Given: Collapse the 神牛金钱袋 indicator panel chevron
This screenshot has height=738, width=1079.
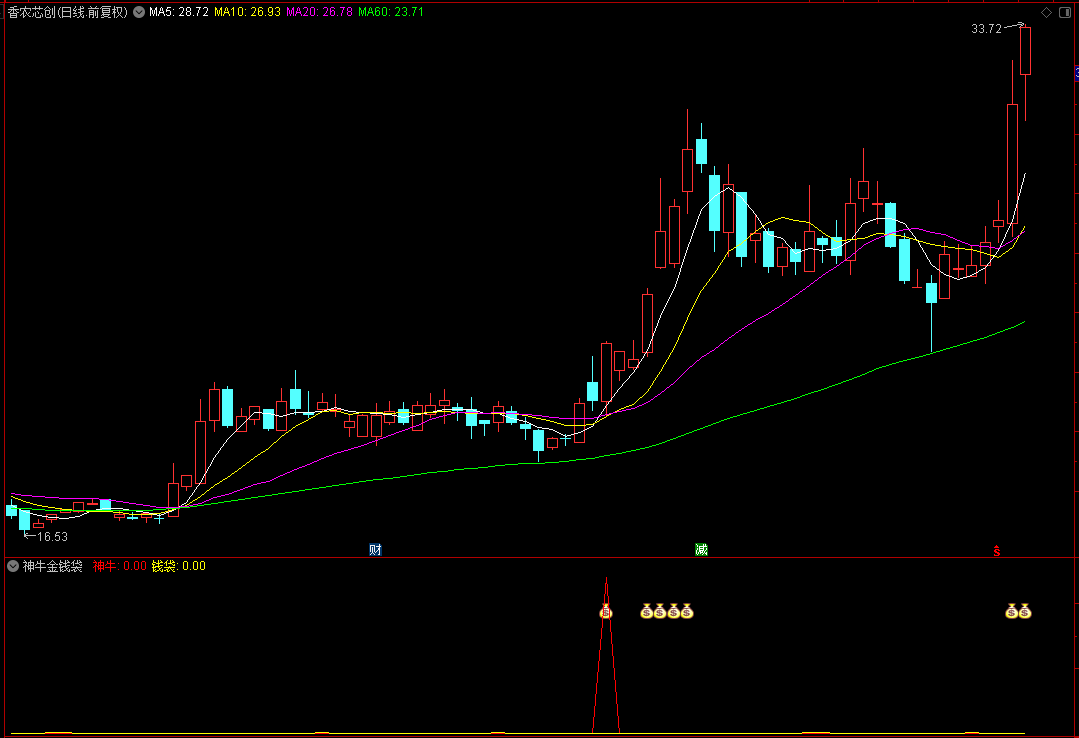Looking at the screenshot, I should pos(13,566).
